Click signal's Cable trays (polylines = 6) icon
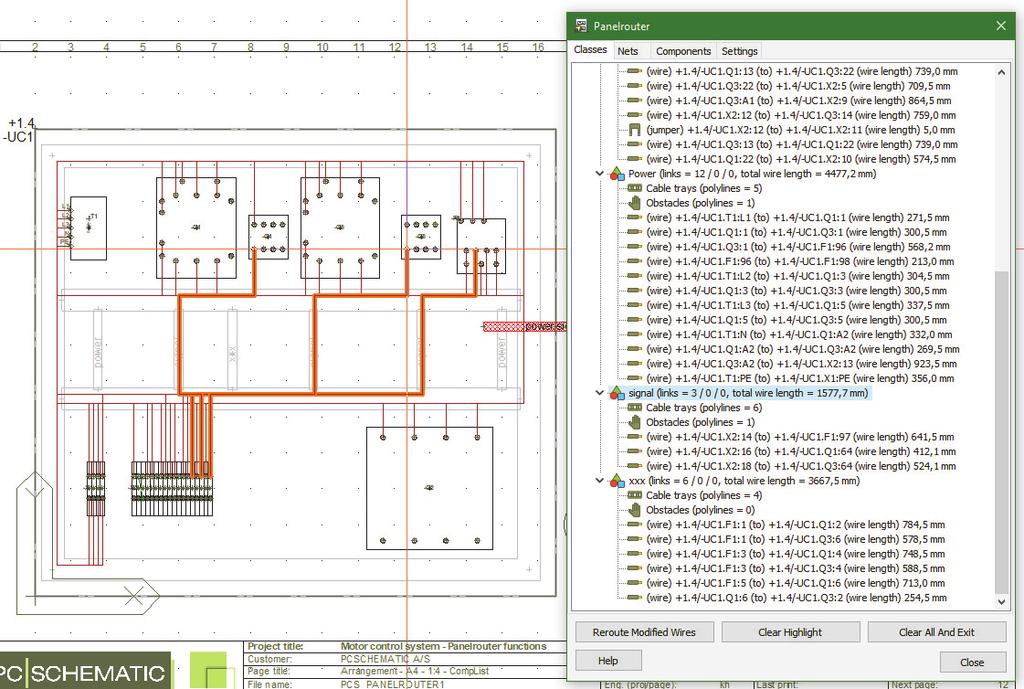 [x=634, y=408]
